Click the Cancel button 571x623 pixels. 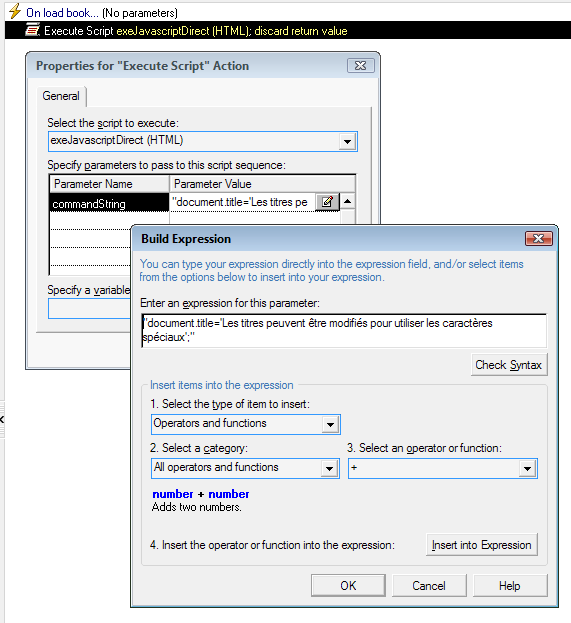point(429,585)
